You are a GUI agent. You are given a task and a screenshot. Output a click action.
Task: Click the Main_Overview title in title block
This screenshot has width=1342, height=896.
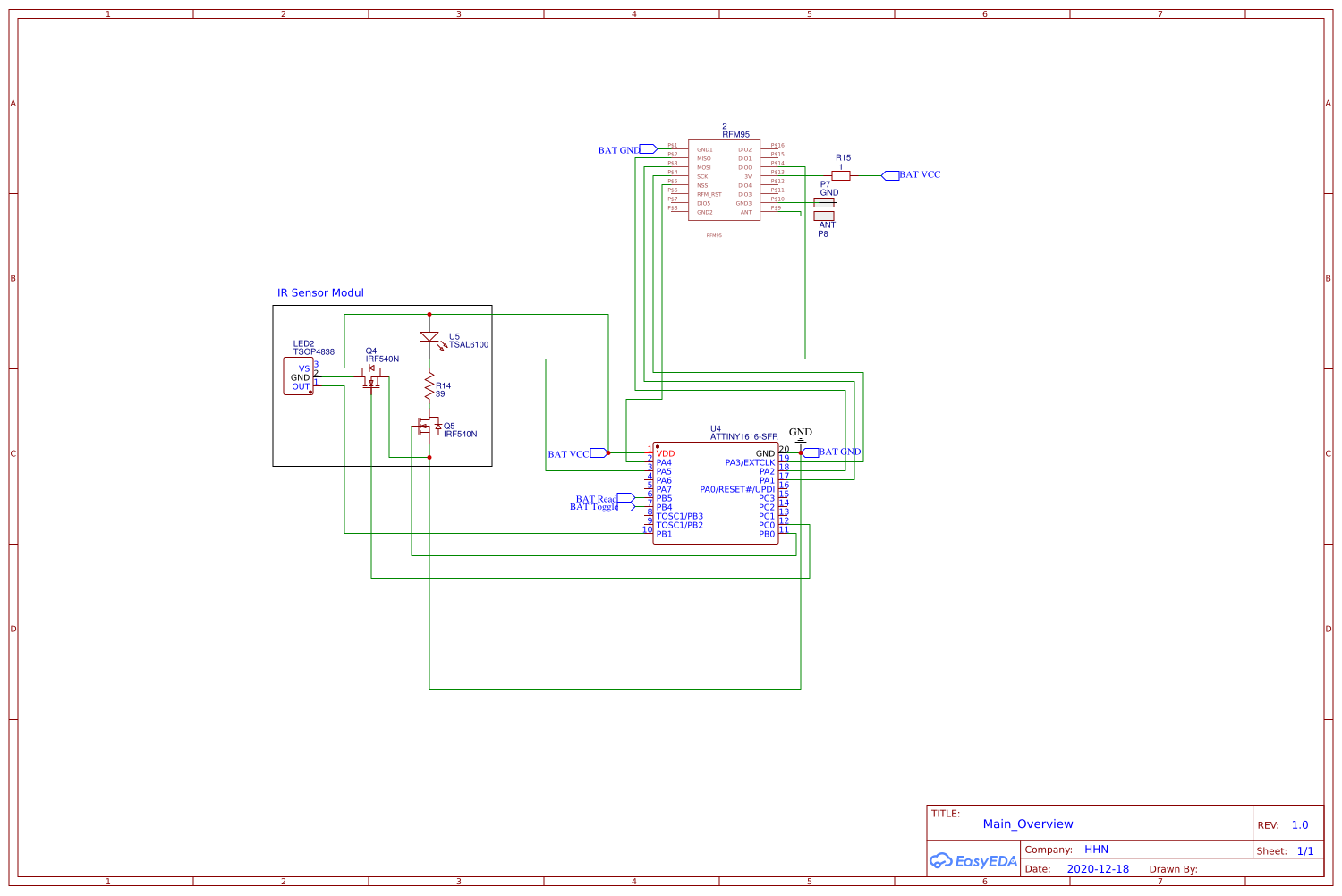tap(1027, 824)
